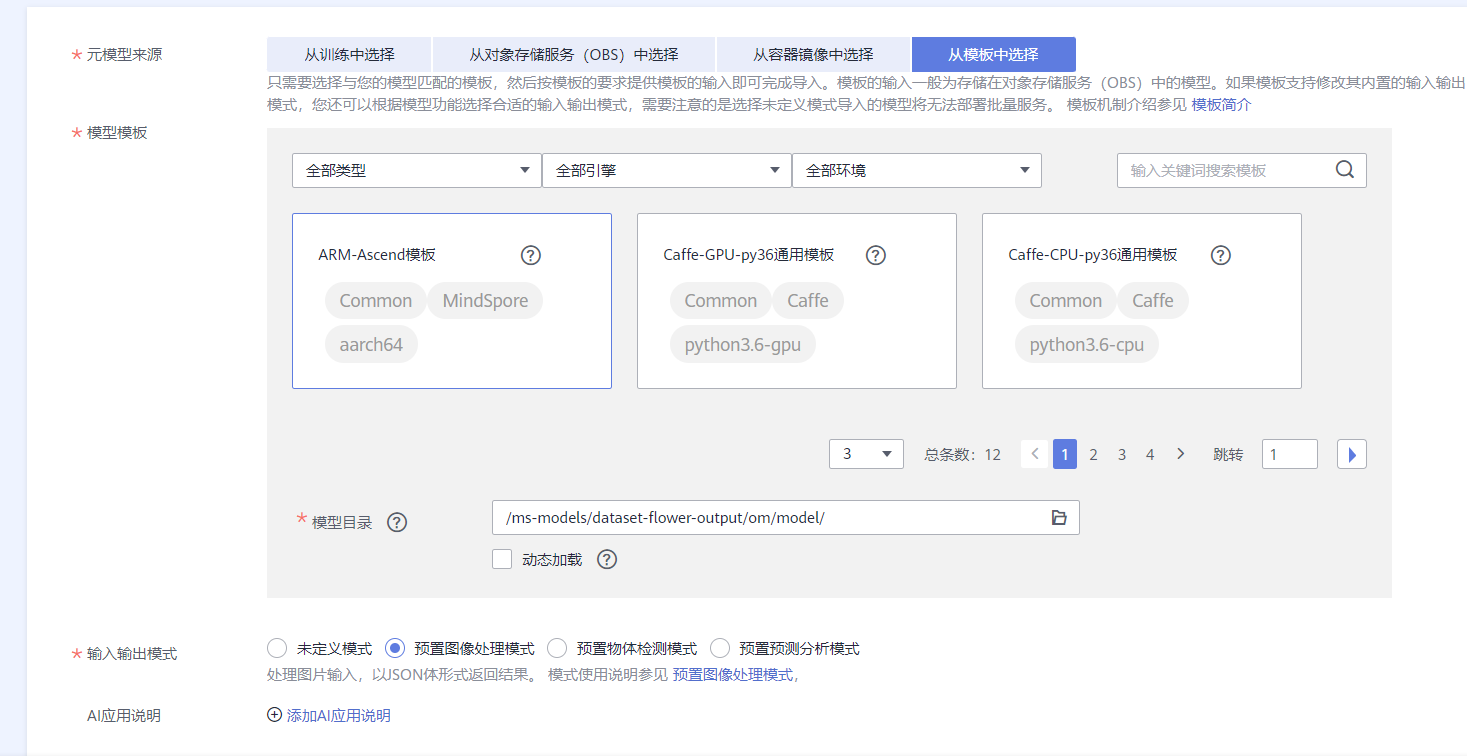Click the jump-to-page go button
This screenshot has width=1467, height=756.
pyautogui.click(x=1352, y=454)
